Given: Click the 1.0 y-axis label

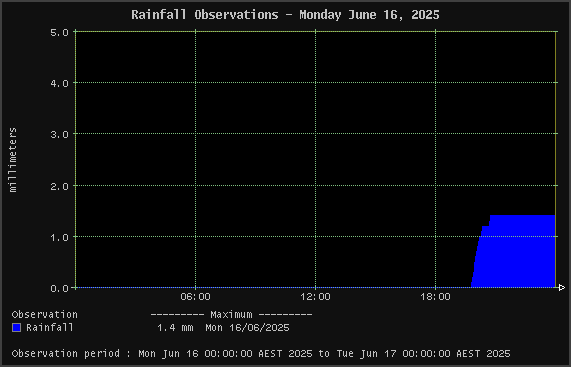Looking at the screenshot, I should 59,237.
